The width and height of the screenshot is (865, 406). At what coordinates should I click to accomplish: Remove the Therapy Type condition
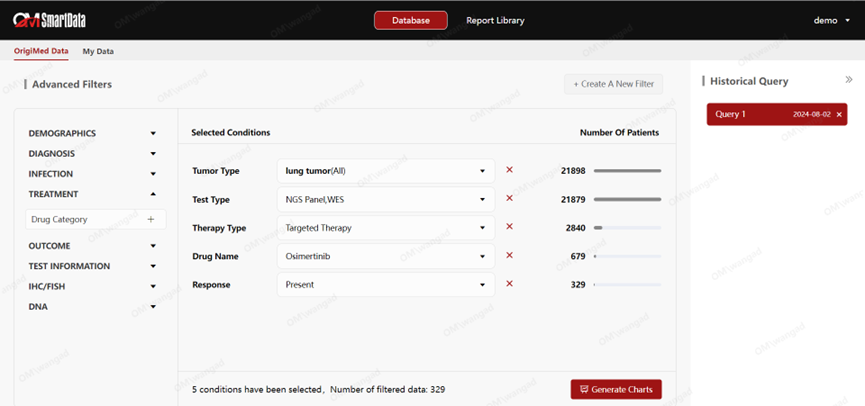510,227
